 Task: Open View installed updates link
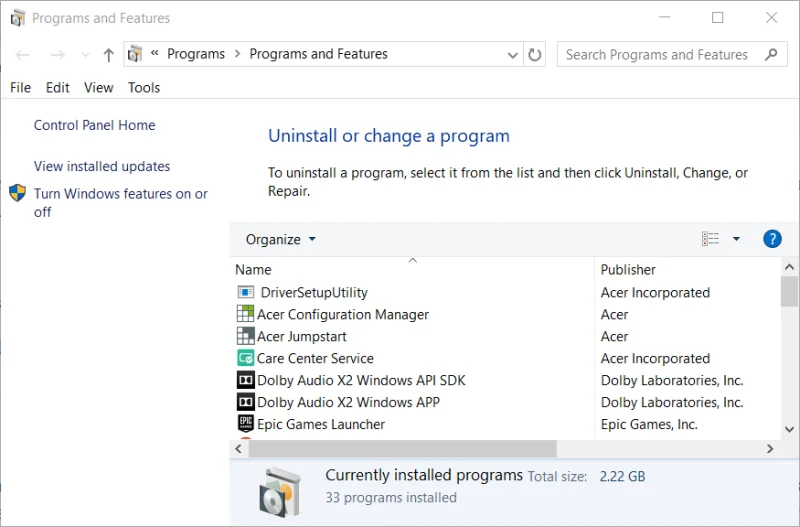(x=102, y=166)
